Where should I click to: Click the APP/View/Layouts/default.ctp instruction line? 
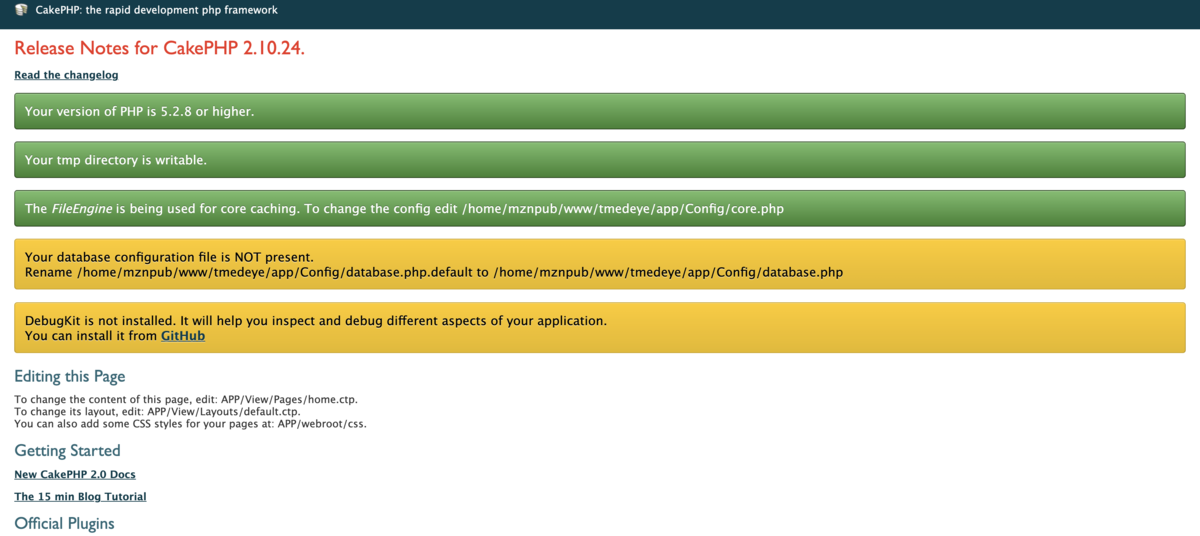pos(157,411)
